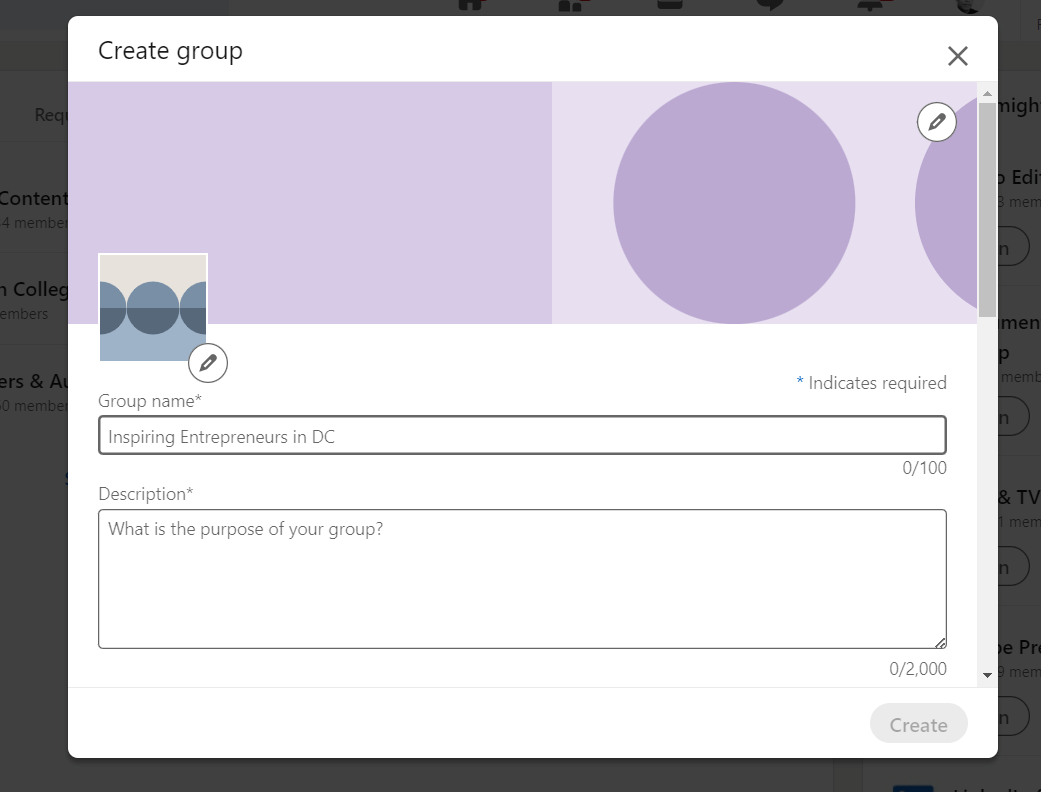Screen dimensions: 1041x792
Task: Click the large purple circle in cover banner
Action: [x=733, y=203]
